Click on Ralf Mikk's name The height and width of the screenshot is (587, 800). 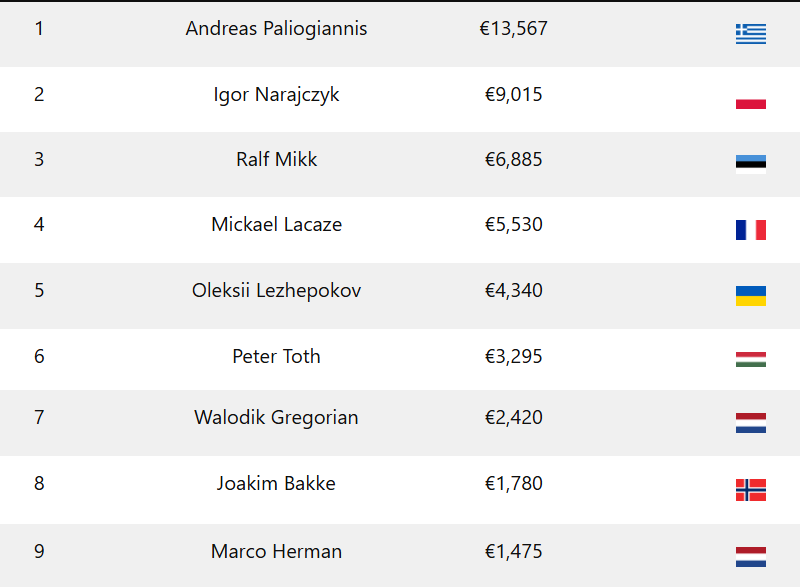point(276,160)
